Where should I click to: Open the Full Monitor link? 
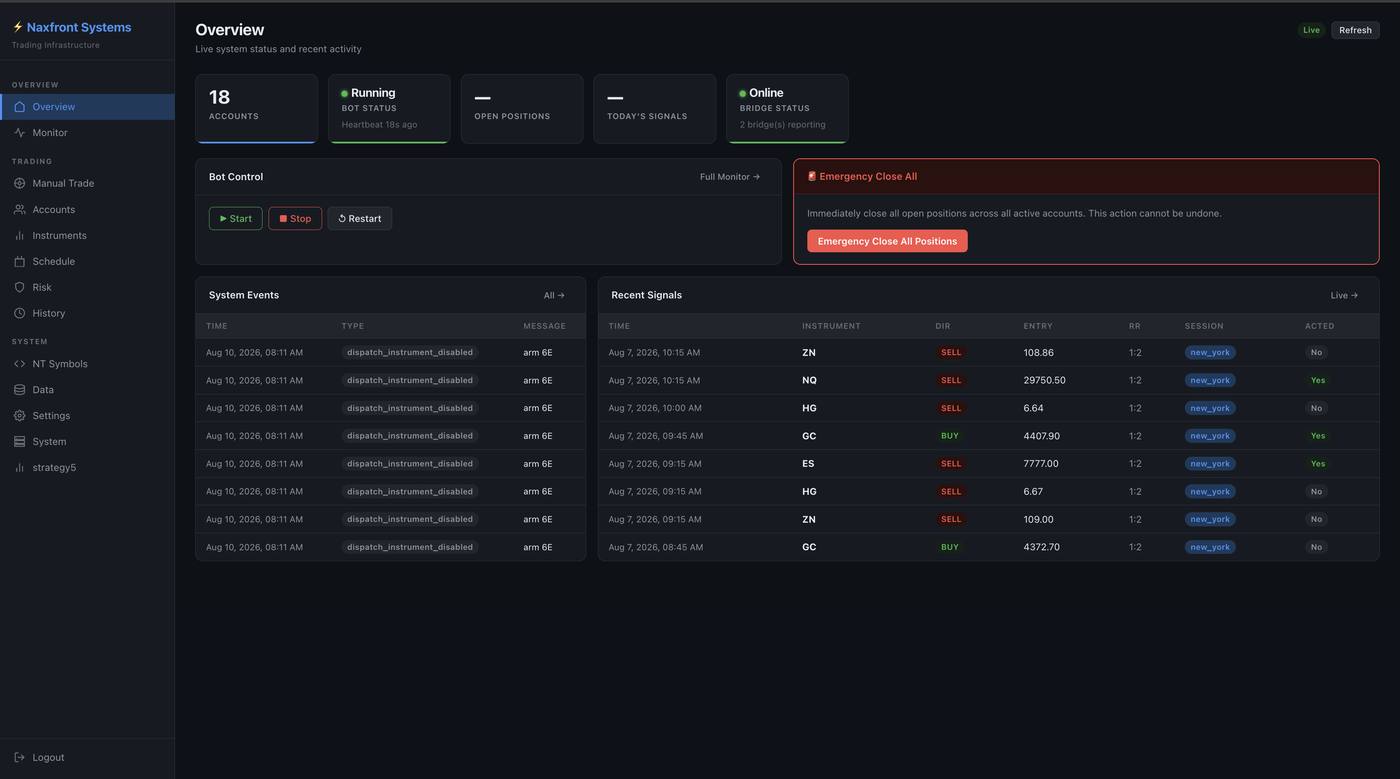730,177
